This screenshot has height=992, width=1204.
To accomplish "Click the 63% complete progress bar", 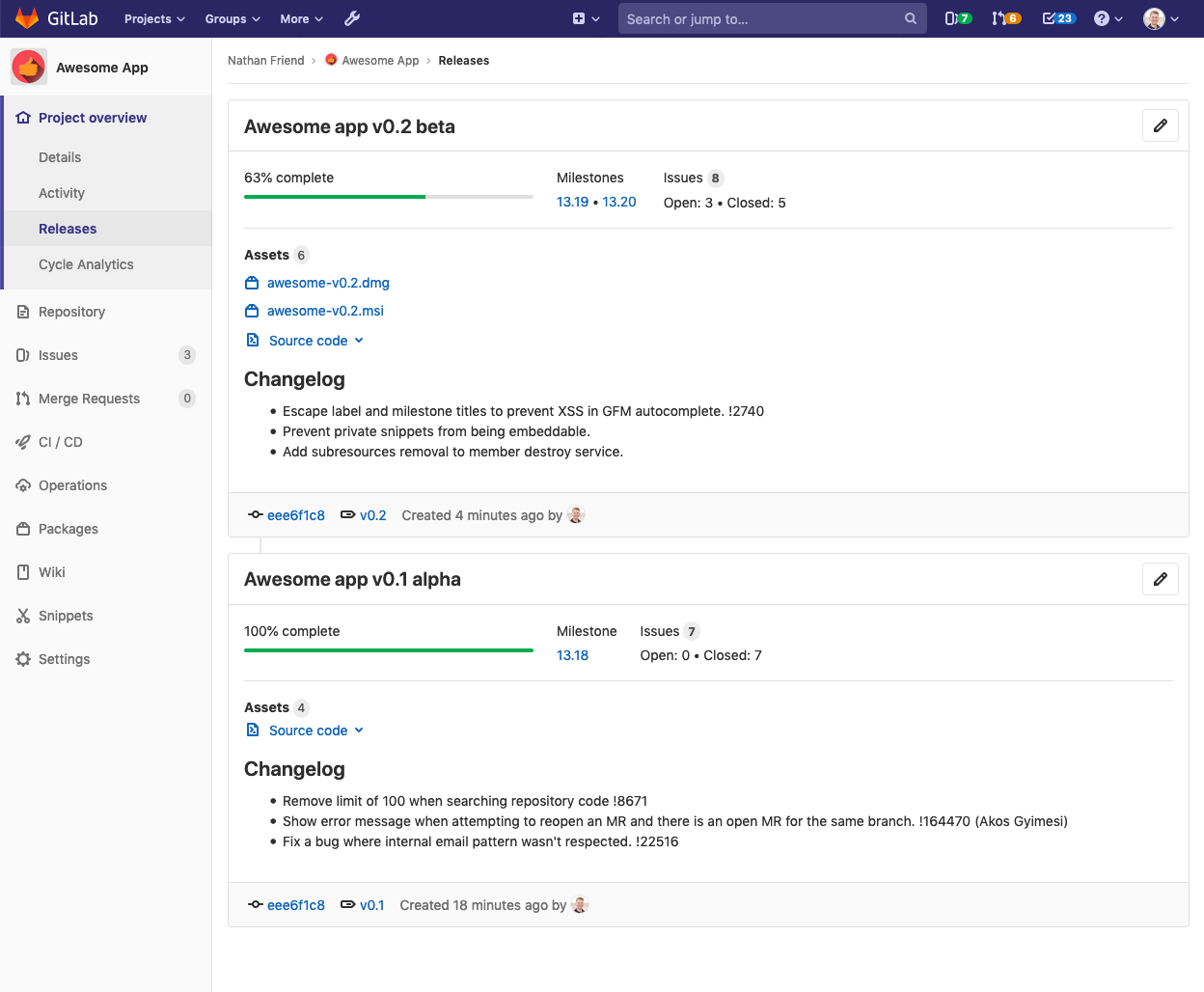I will click(x=388, y=197).
